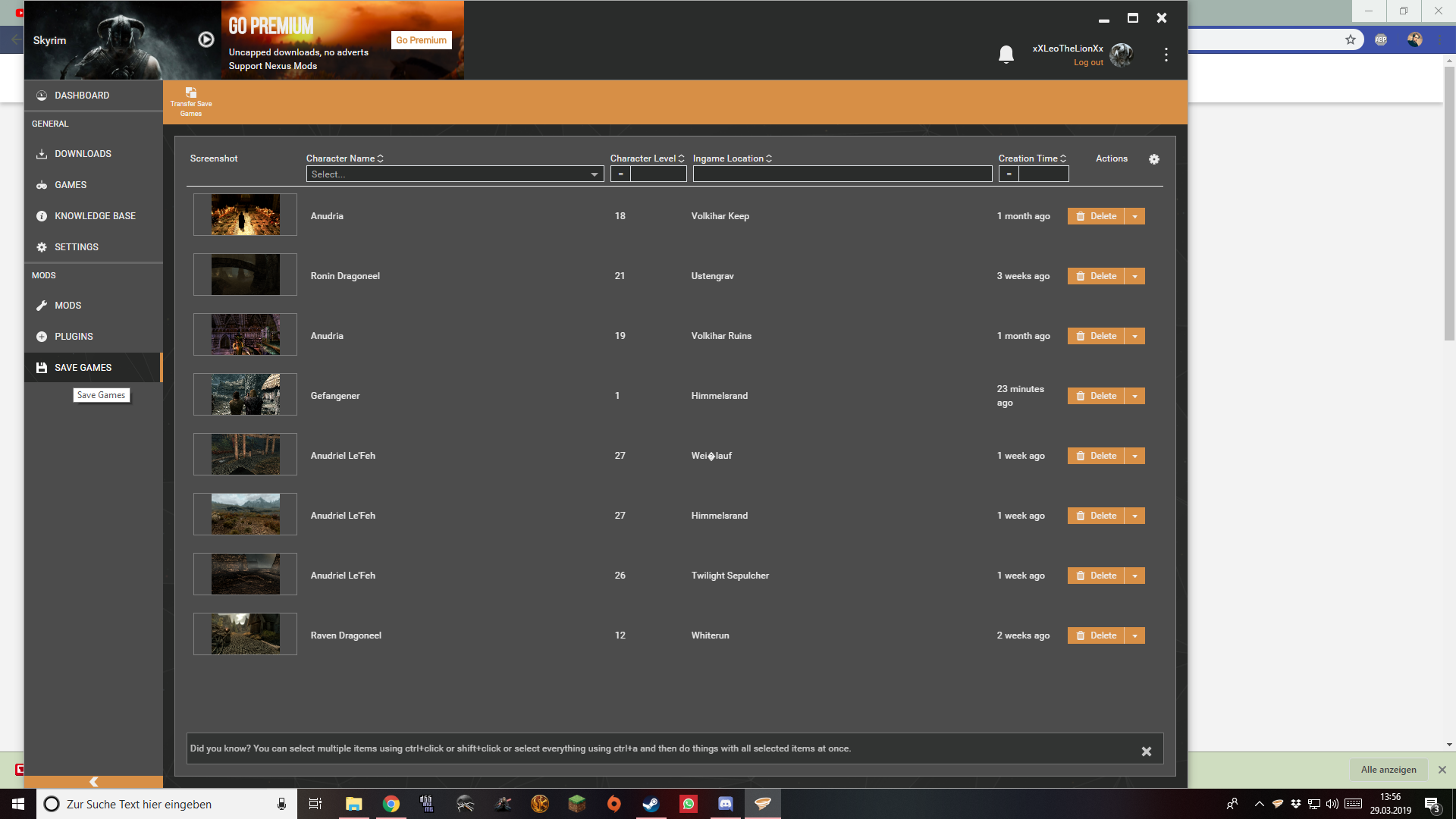This screenshot has height=819, width=1456.
Task: Sort by Creation Time column
Action: tap(1032, 158)
